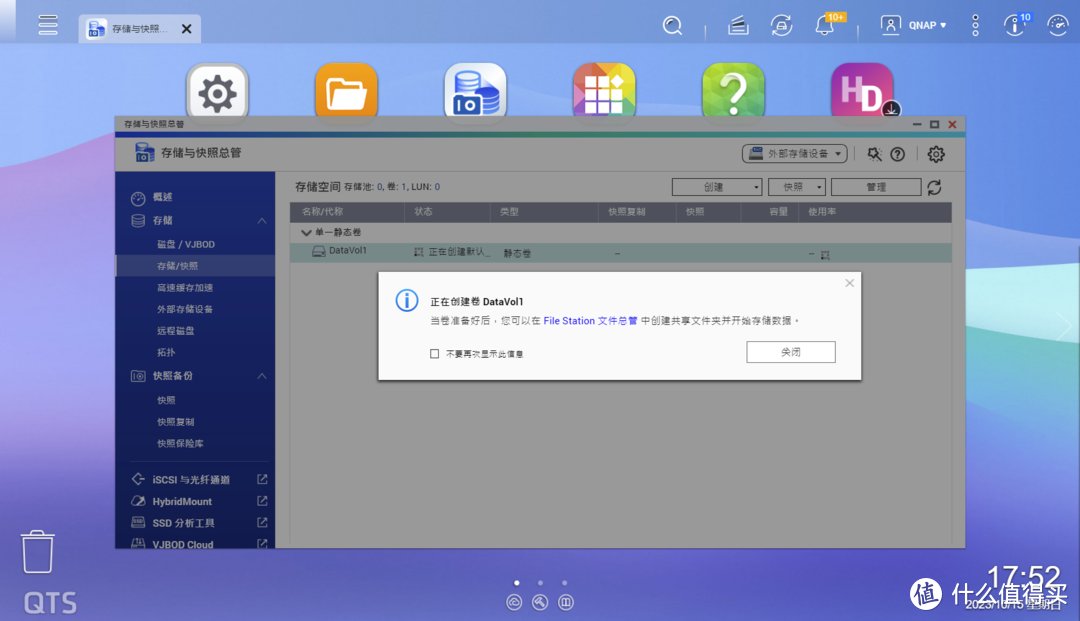1080x621 pixels.
Task: Open the info icon with the 10 badge
Action: (1015, 25)
